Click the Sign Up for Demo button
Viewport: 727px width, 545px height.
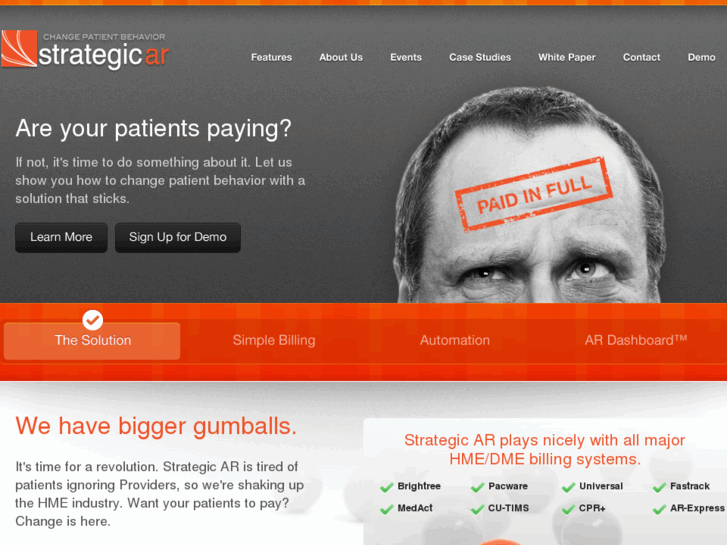point(178,237)
